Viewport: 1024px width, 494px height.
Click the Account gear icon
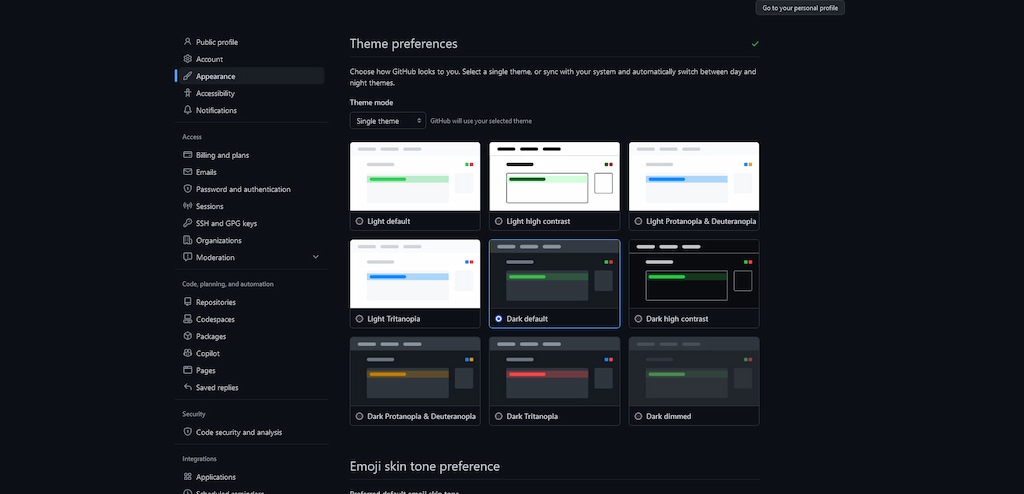187,59
